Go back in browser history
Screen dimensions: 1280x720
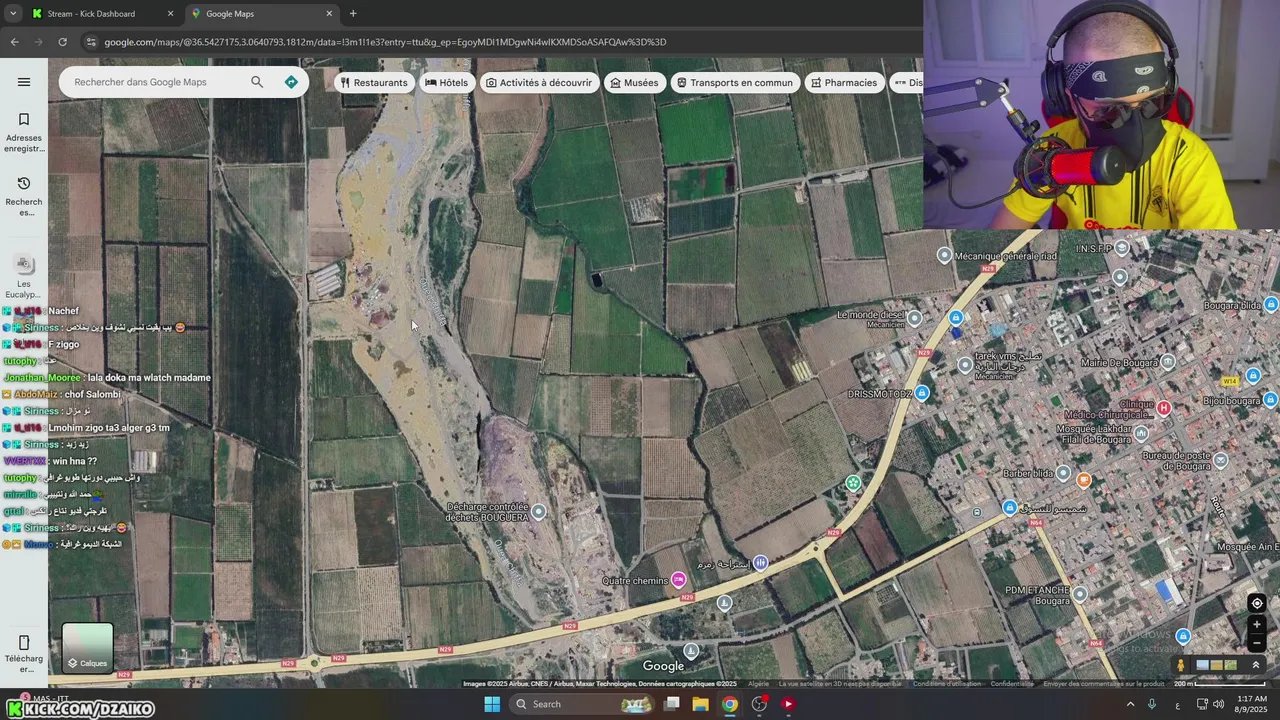(x=14, y=42)
